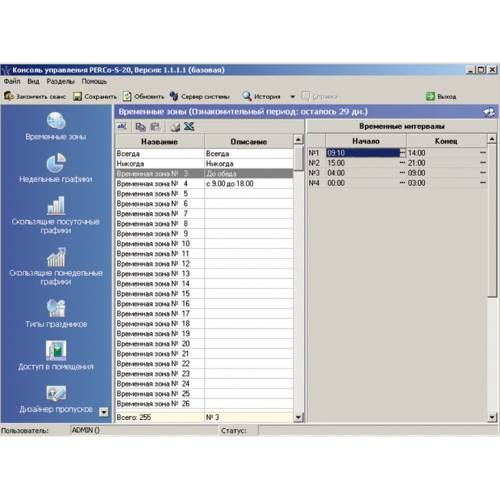Expand the История dropdown arrow

tap(292, 97)
